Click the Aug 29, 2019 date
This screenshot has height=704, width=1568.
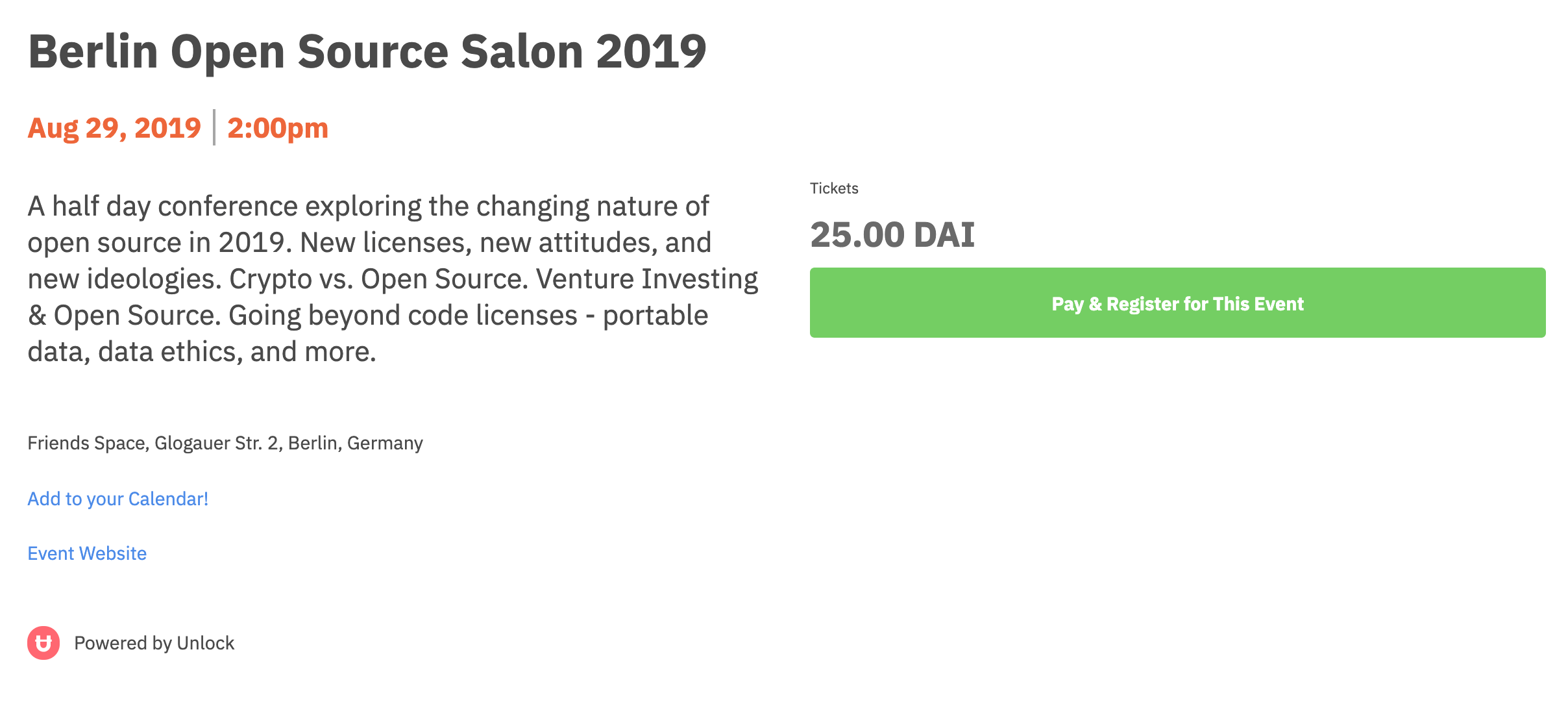(x=114, y=128)
